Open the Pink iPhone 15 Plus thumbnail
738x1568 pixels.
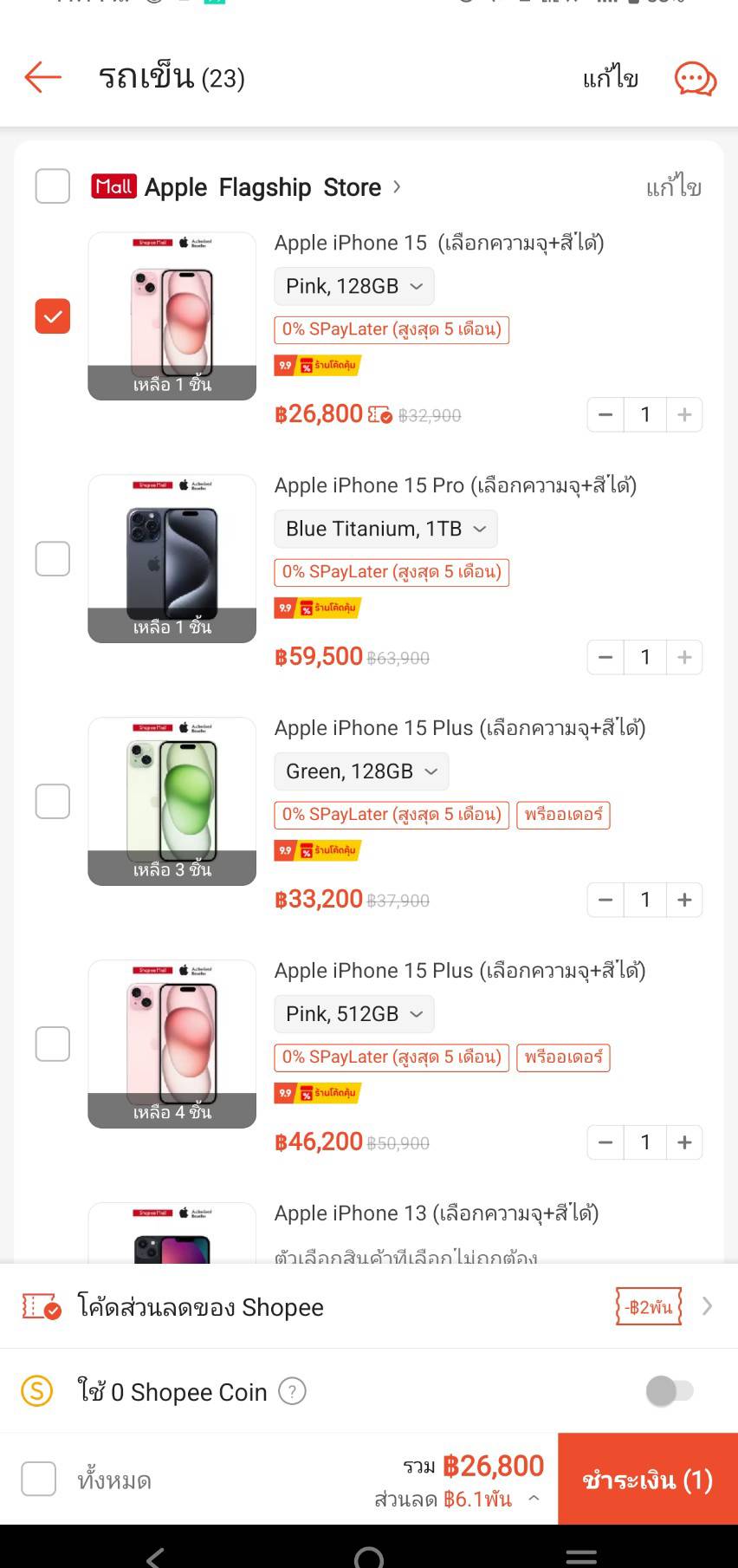point(172,1044)
